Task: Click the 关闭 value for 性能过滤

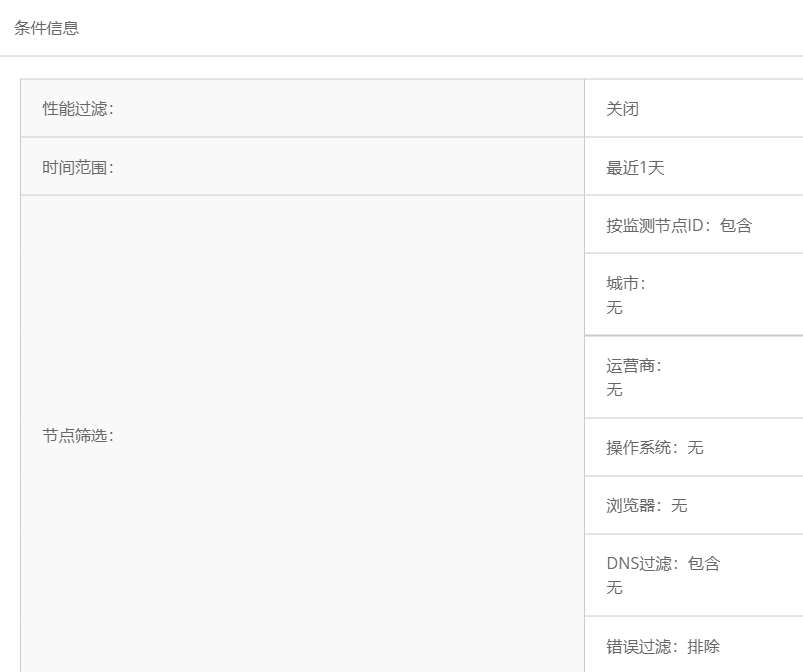Action: pyautogui.click(x=622, y=109)
